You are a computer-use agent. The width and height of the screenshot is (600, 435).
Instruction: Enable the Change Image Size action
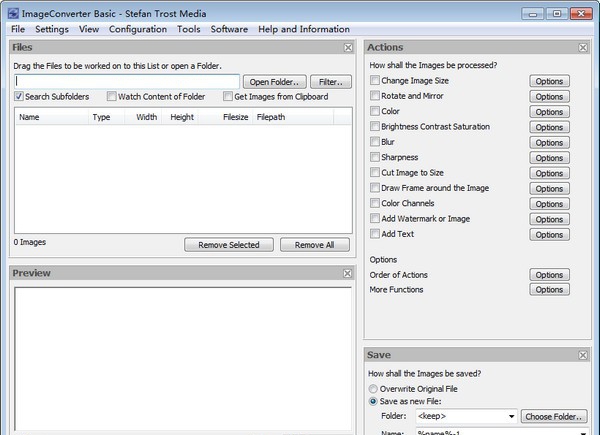(x=375, y=81)
